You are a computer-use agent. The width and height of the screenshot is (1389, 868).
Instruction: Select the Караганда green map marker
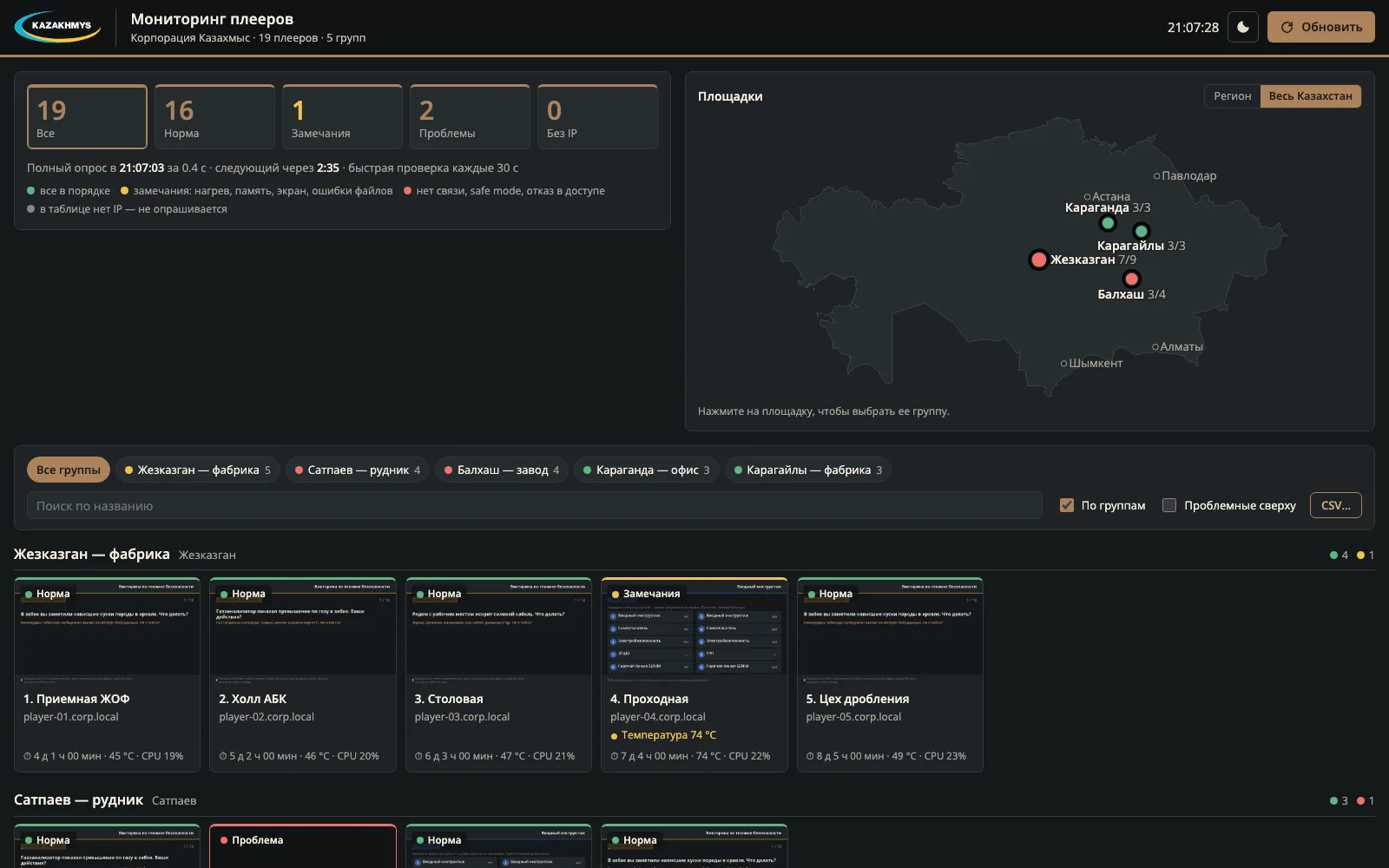(1108, 223)
